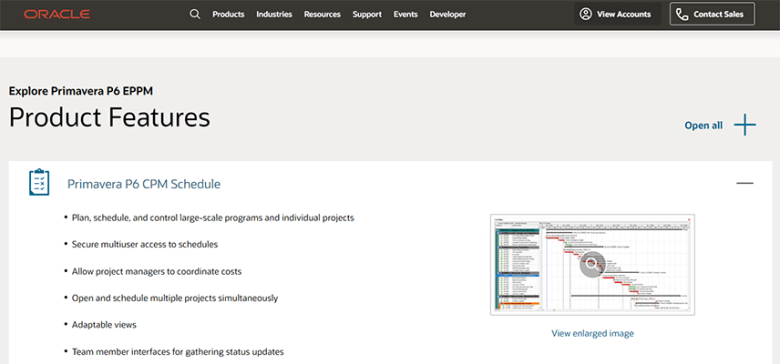Click the Explore Primavera P6 EPPM text

click(81, 91)
